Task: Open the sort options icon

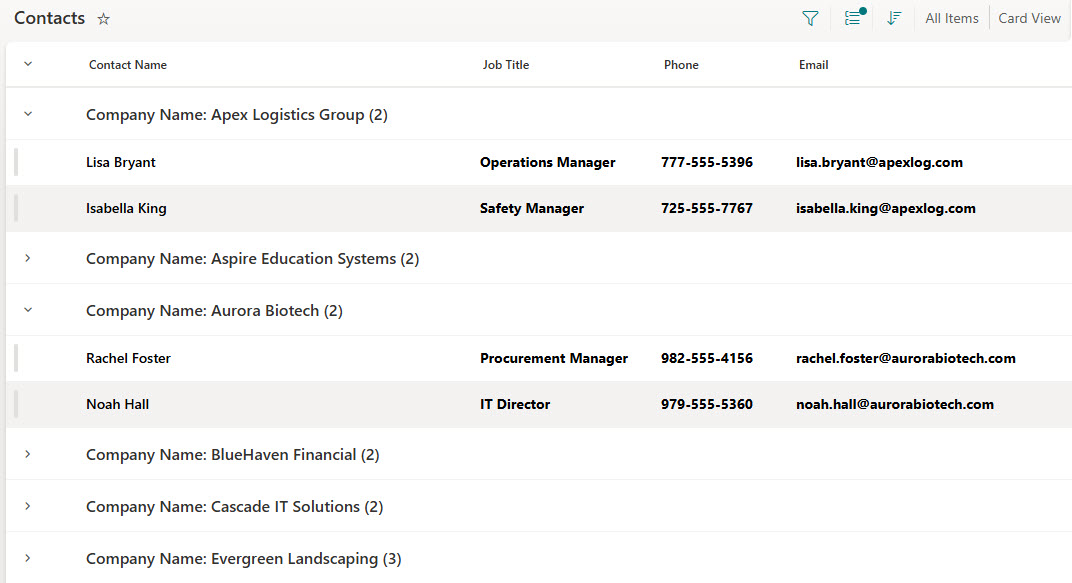Action: click(x=894, y=18)
